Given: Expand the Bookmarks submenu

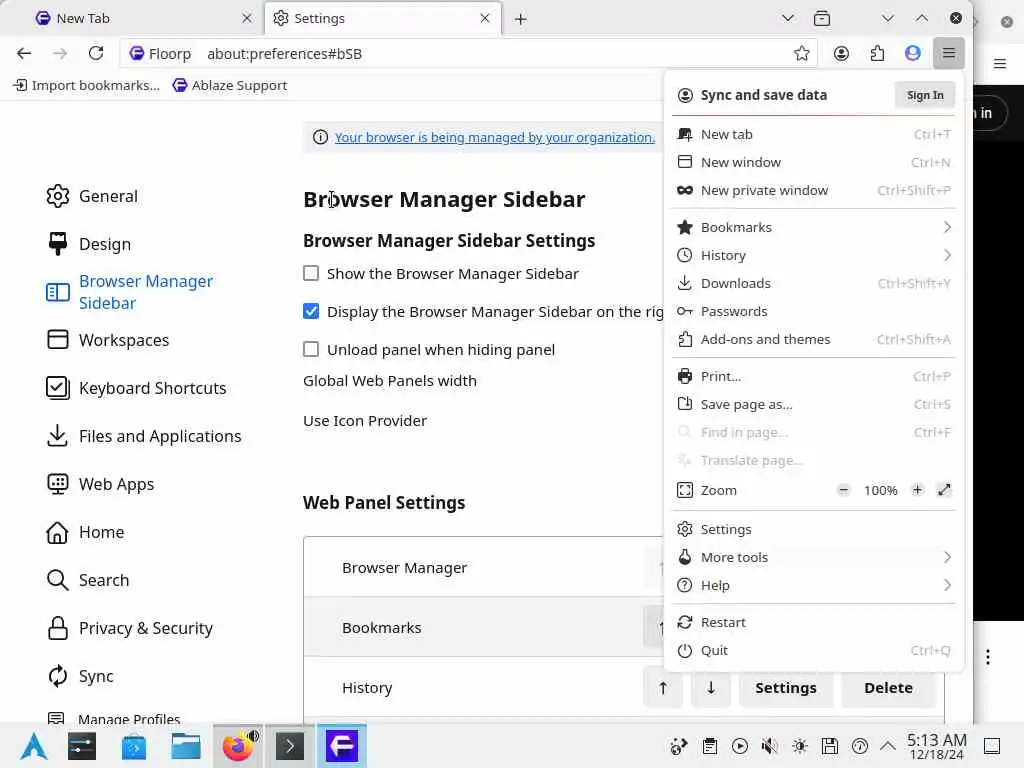Looking at the screenshot, I should (x=814, y=227).
